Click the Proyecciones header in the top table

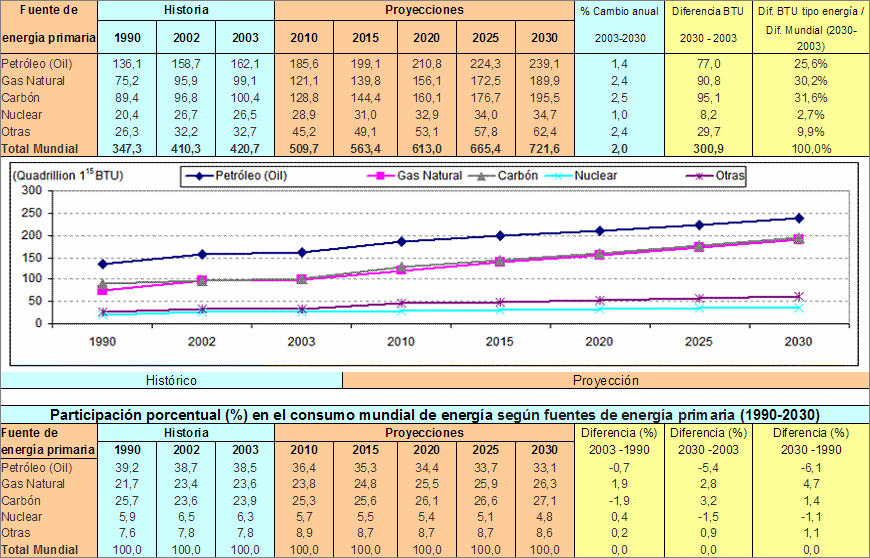click(x=424, y=10)
